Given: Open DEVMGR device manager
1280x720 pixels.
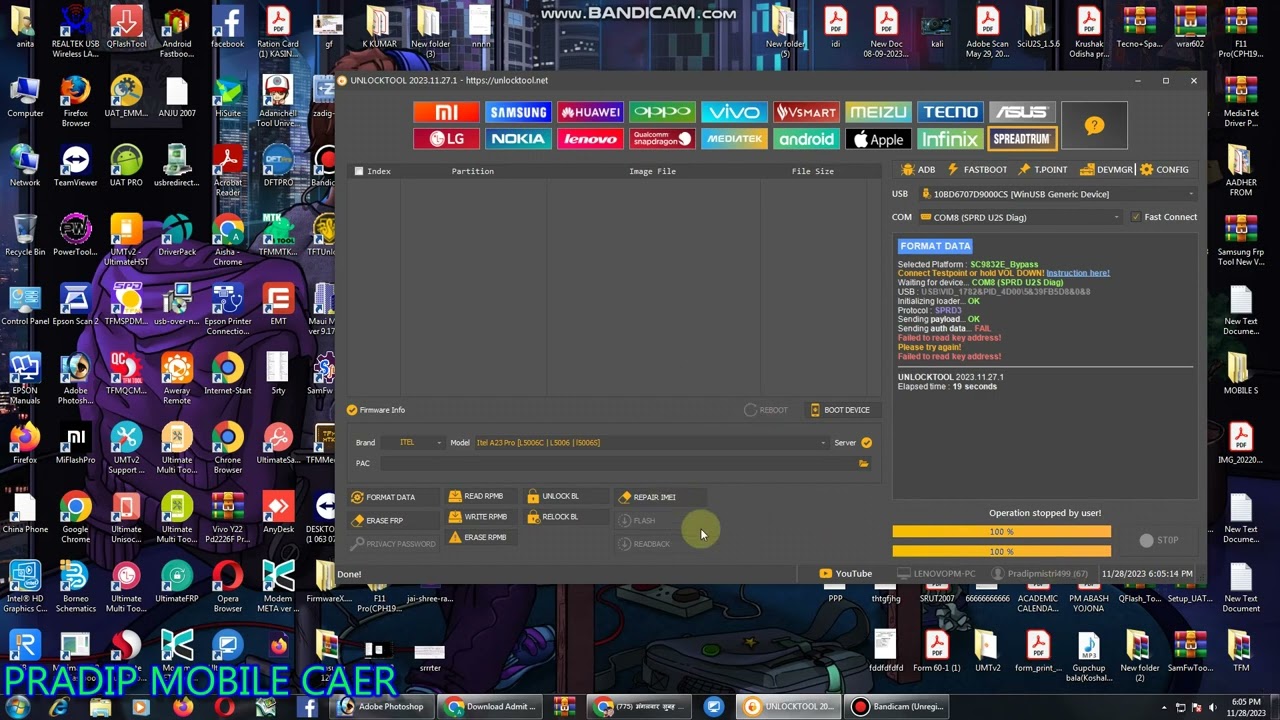Looking at the screenshot, I should tap(1107, 170).
